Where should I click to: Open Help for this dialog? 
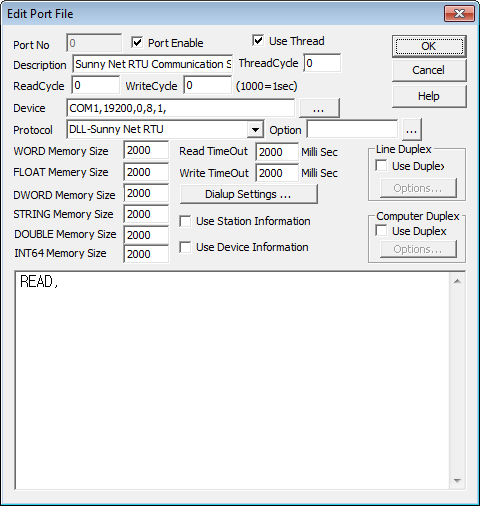click(x=429, y=96)
